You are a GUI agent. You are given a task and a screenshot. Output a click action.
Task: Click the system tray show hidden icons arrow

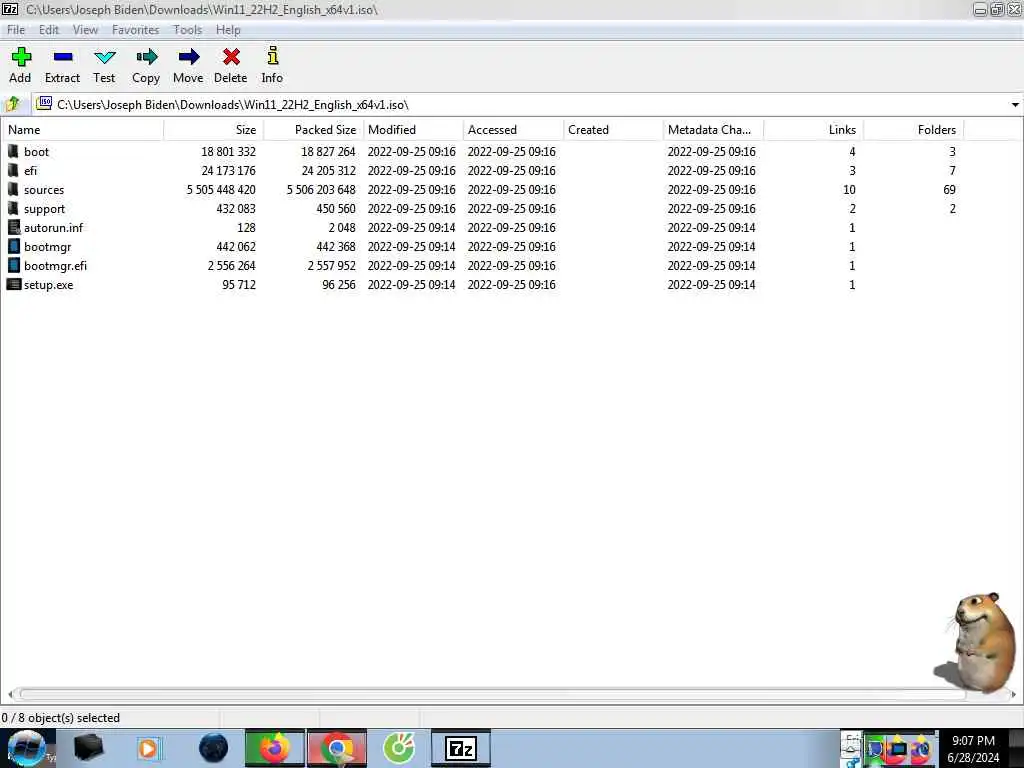(x=851, y=748)
